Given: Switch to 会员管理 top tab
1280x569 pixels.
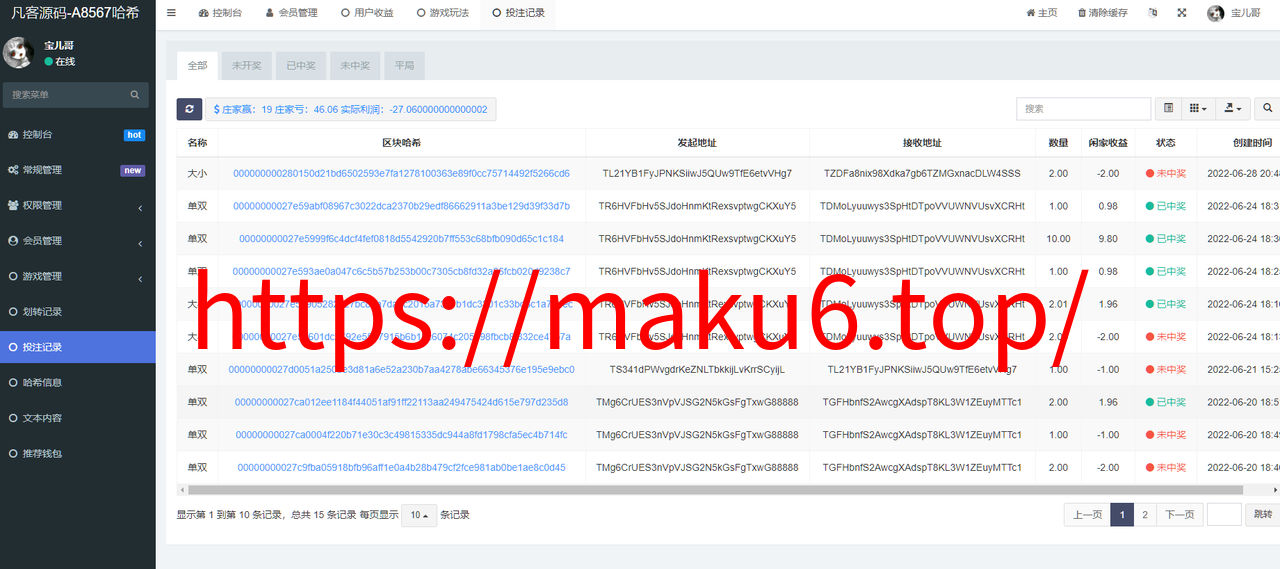Looking at the screenshot, I should (291, 13).
